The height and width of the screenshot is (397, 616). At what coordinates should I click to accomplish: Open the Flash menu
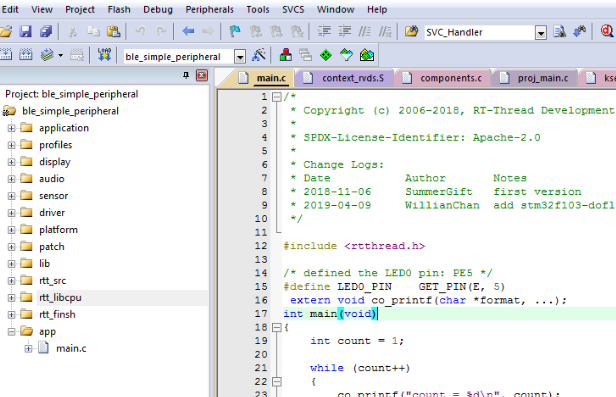coord(119,9)
